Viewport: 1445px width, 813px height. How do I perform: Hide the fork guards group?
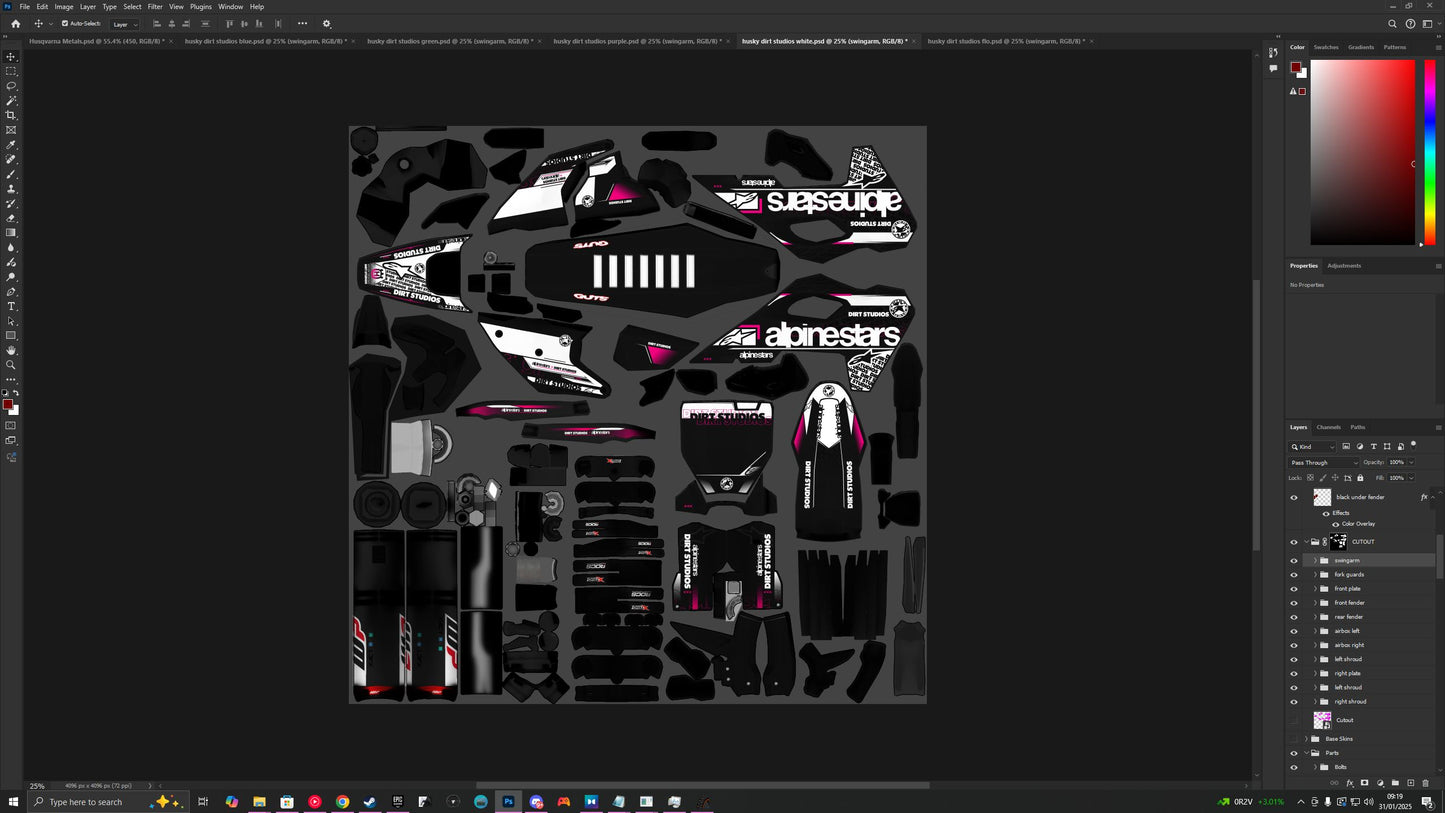pyautogui.click(x=1293, y=575)
